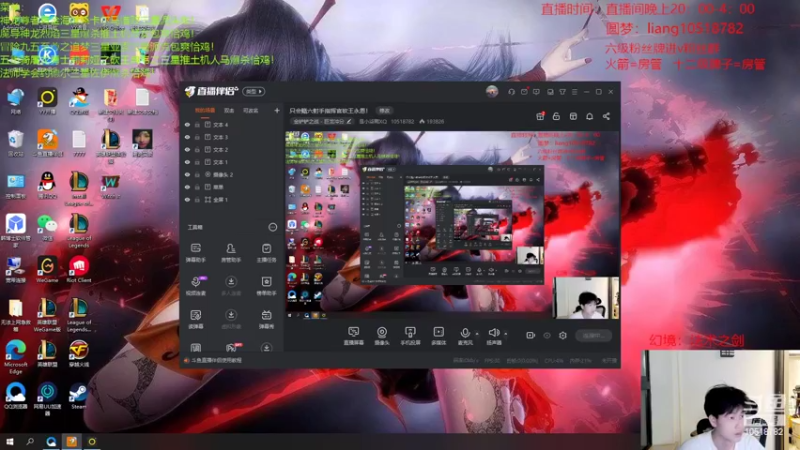The height and width of the screenshot is (450, 800).
Task: Open the hamburger main menu
Action: 574,92
